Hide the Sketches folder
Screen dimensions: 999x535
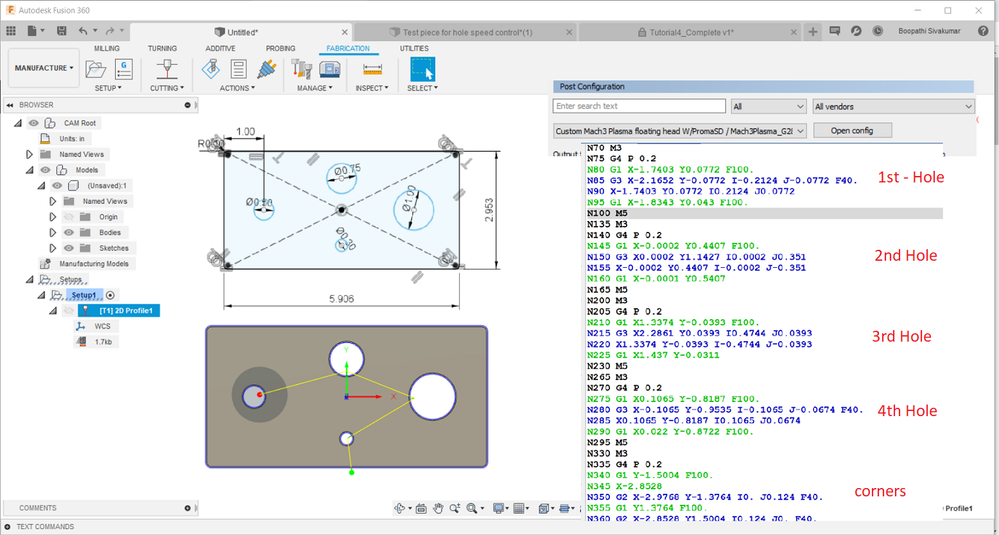[x=69, y=248]
